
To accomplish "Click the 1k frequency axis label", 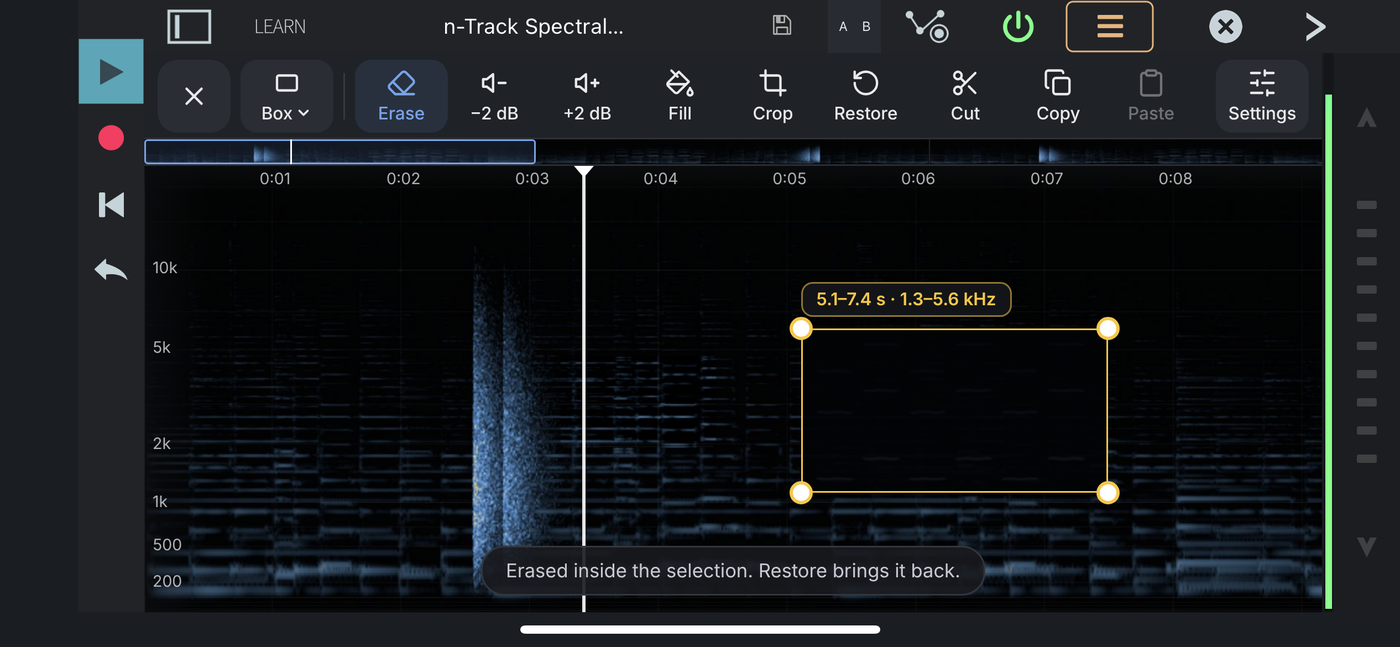I will click(x=160, y=502).
